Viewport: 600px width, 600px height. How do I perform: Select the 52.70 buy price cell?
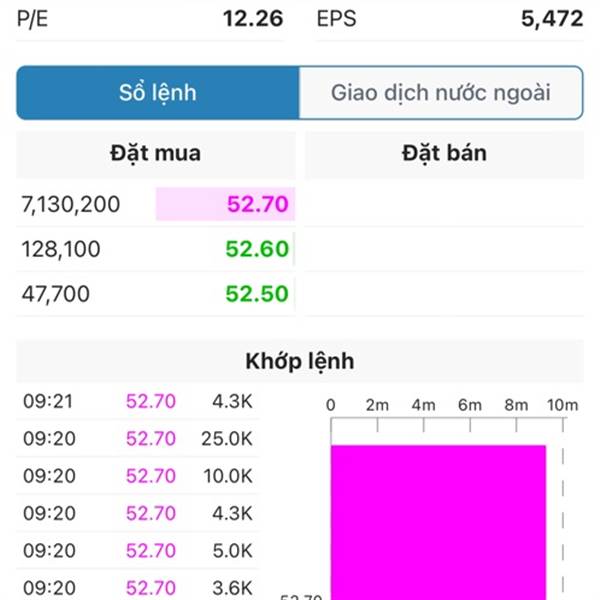click(225, 204)
